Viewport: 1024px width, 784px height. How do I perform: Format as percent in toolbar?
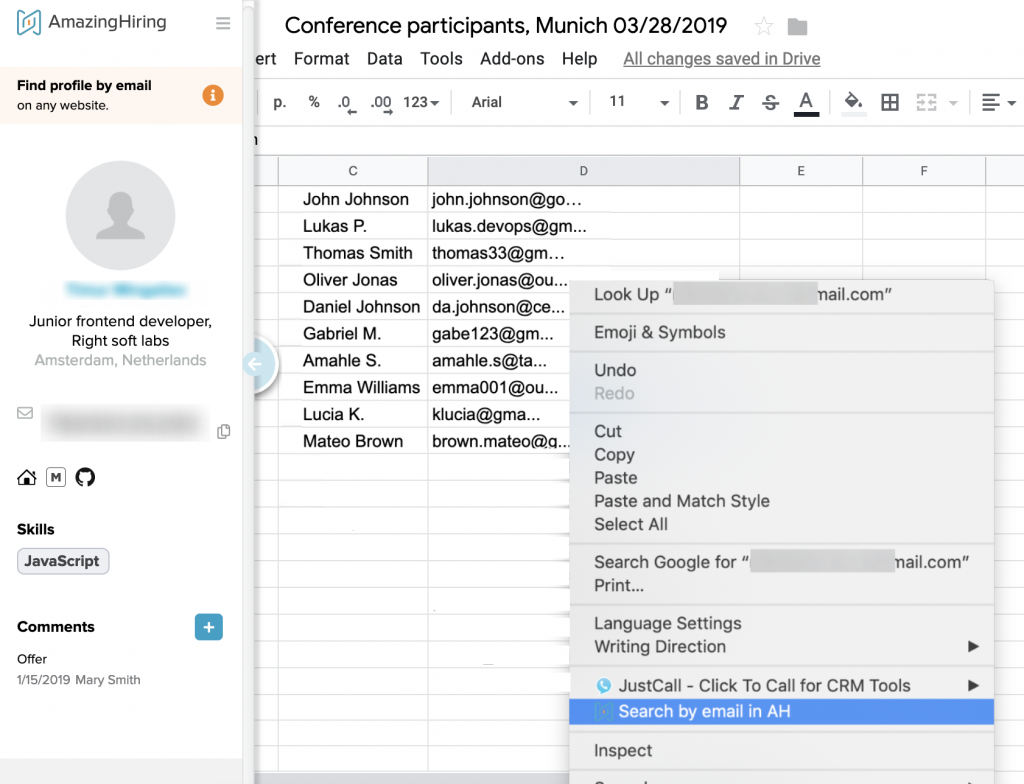[x=314, y=103]
